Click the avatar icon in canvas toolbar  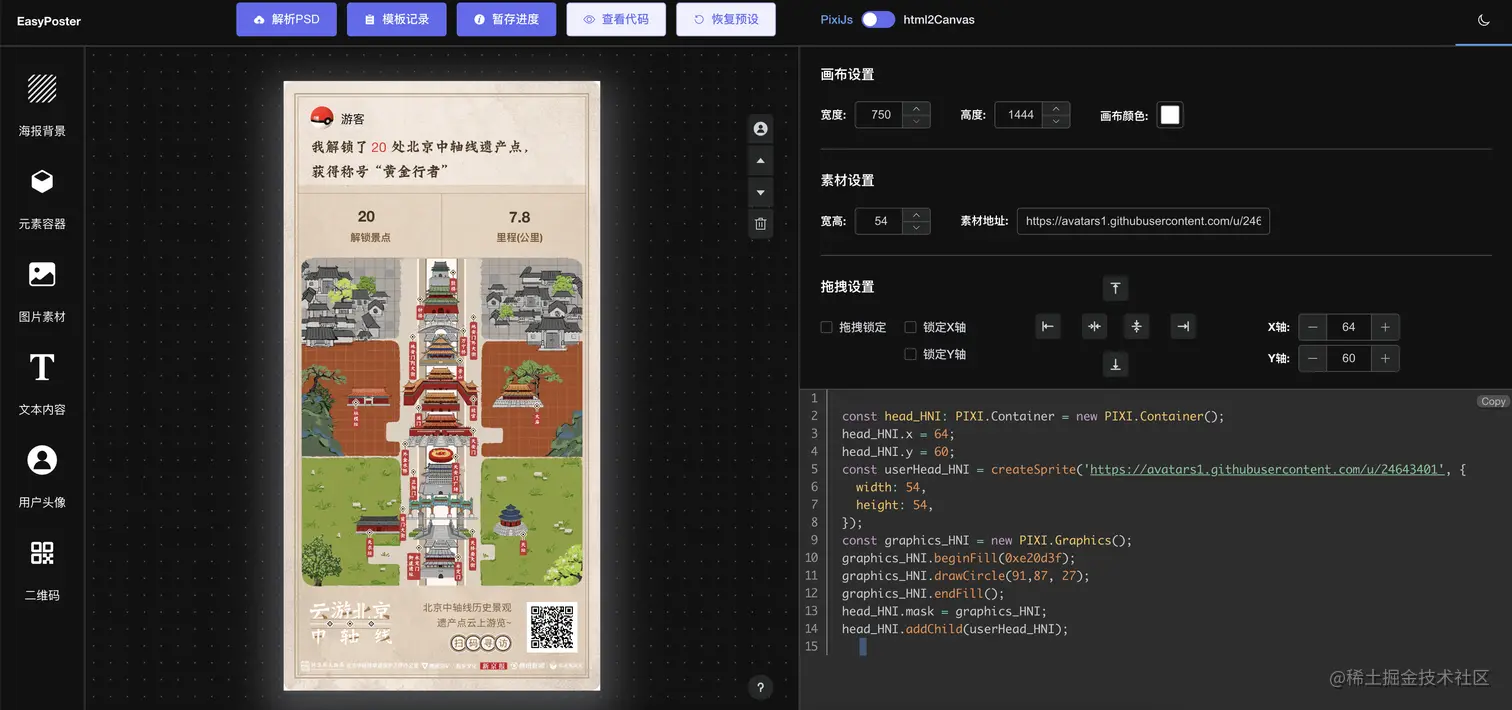pyautogui.click(x=761, y=129)
